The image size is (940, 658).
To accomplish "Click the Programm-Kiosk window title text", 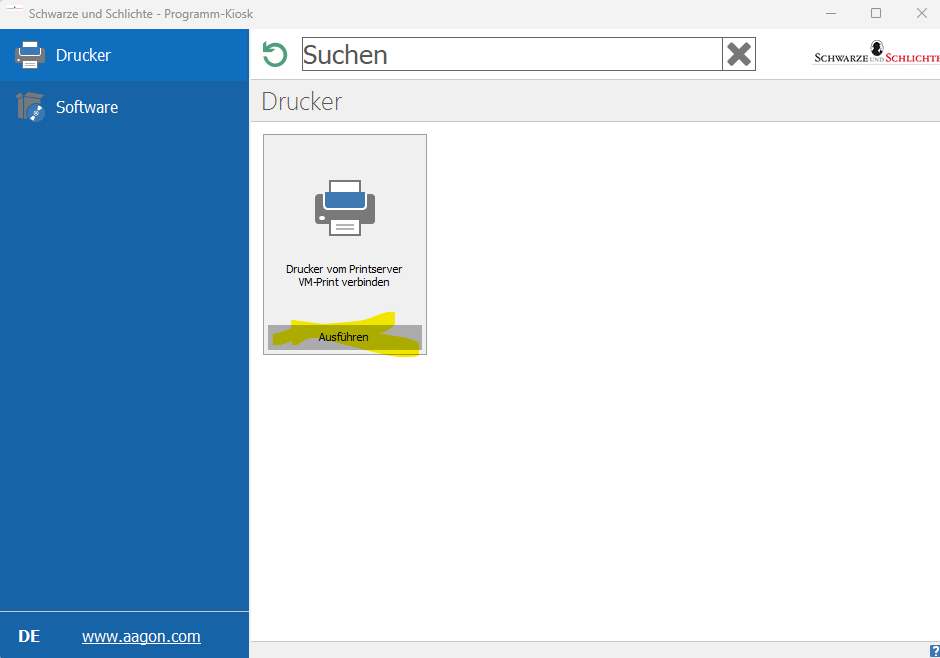I will pos(140,13).
